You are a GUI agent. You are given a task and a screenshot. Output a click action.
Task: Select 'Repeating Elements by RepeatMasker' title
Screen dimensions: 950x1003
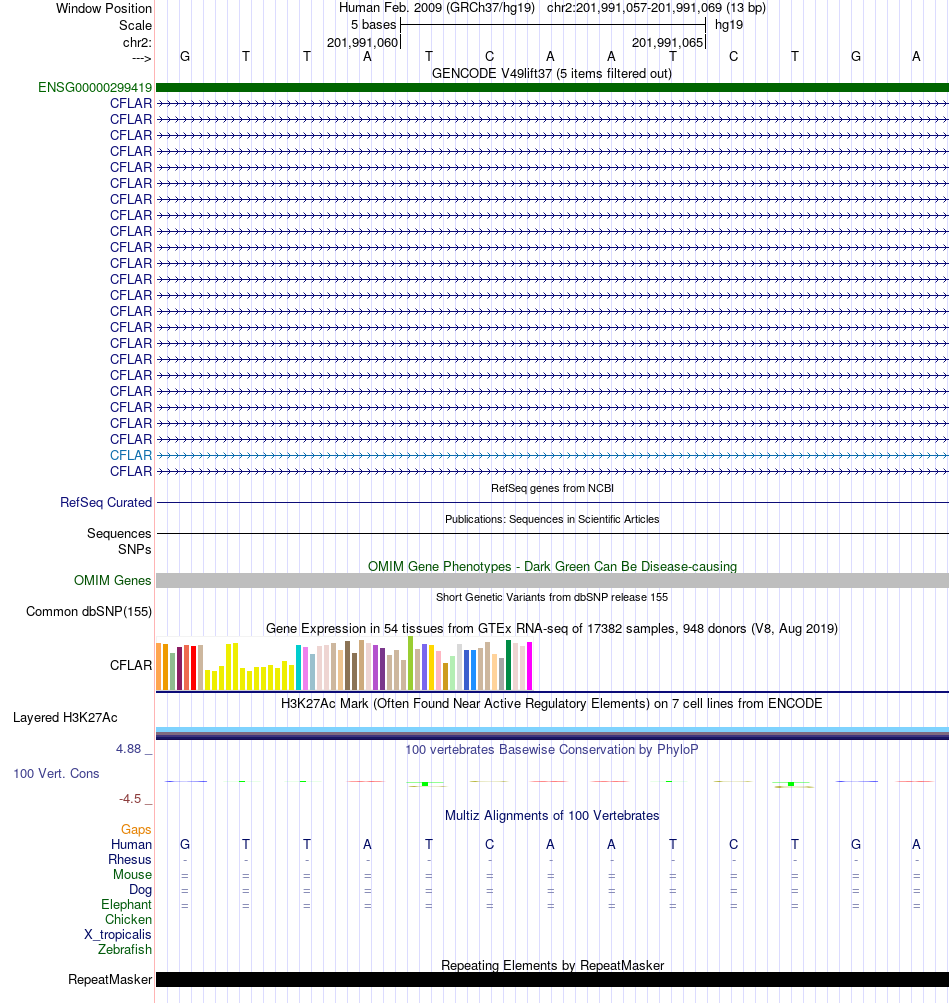(552, 965)
